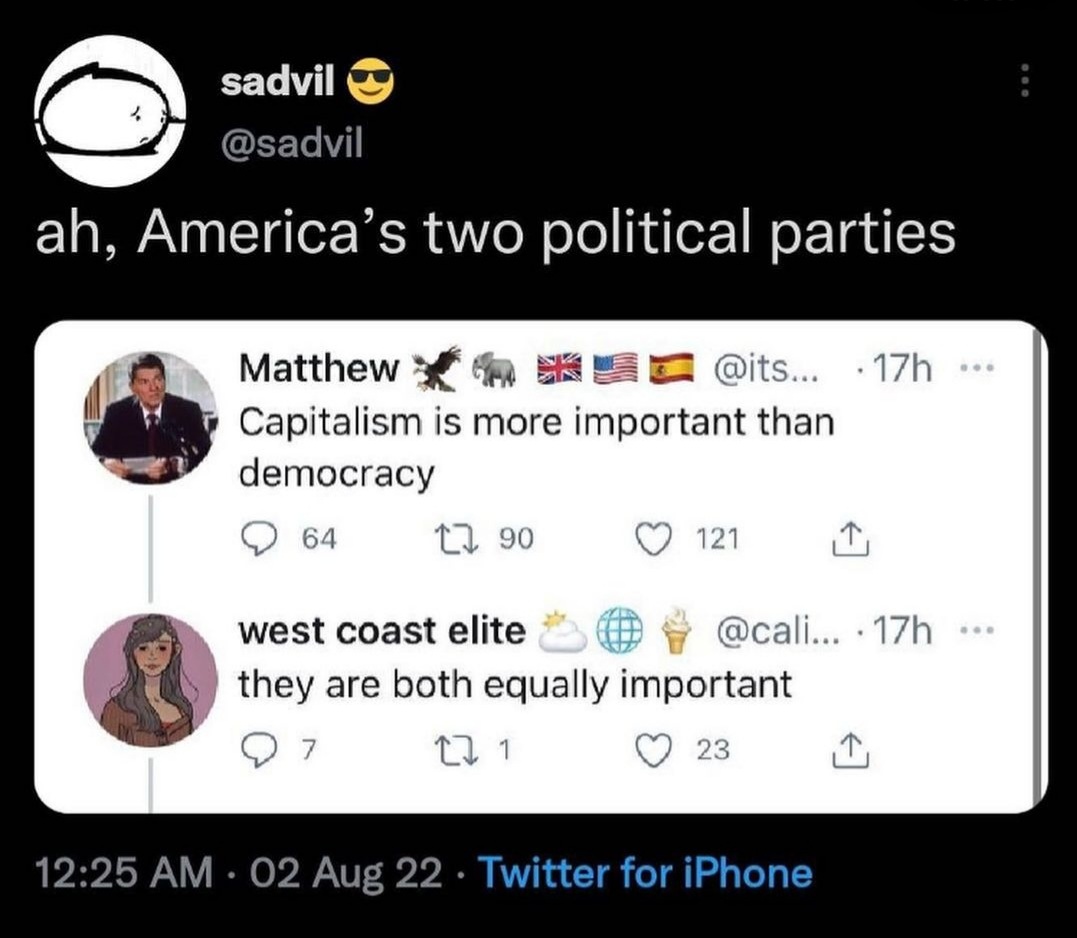The height and width of the screenshot is (938, 1077).
Task: Click reply icon on Matthew's tweet
Action: tap(259, 540)
